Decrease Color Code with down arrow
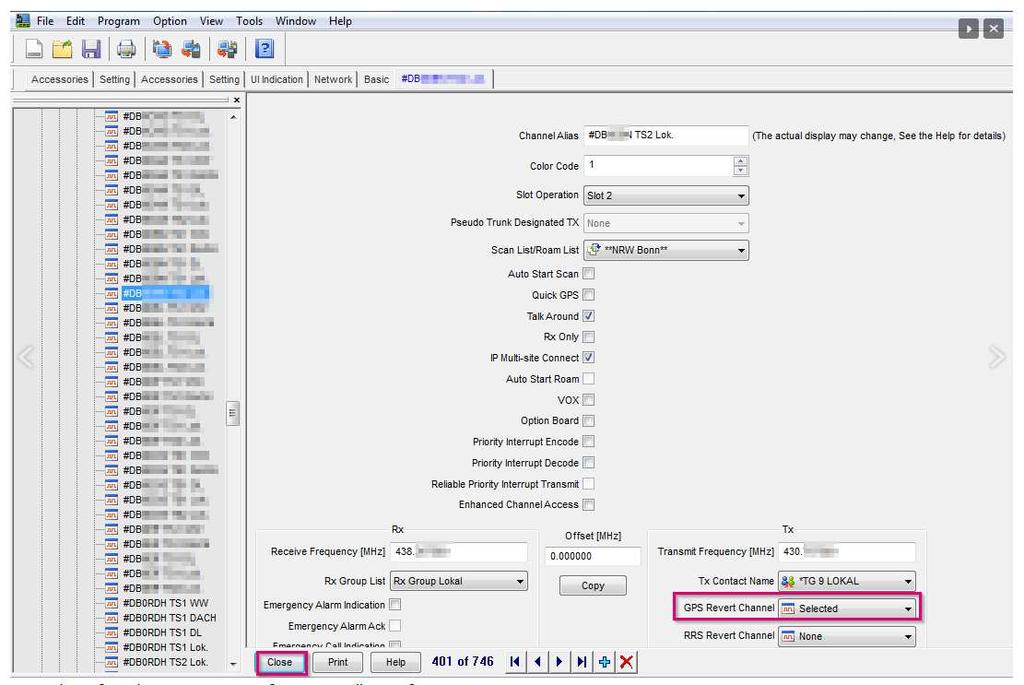 pos(740,170)
